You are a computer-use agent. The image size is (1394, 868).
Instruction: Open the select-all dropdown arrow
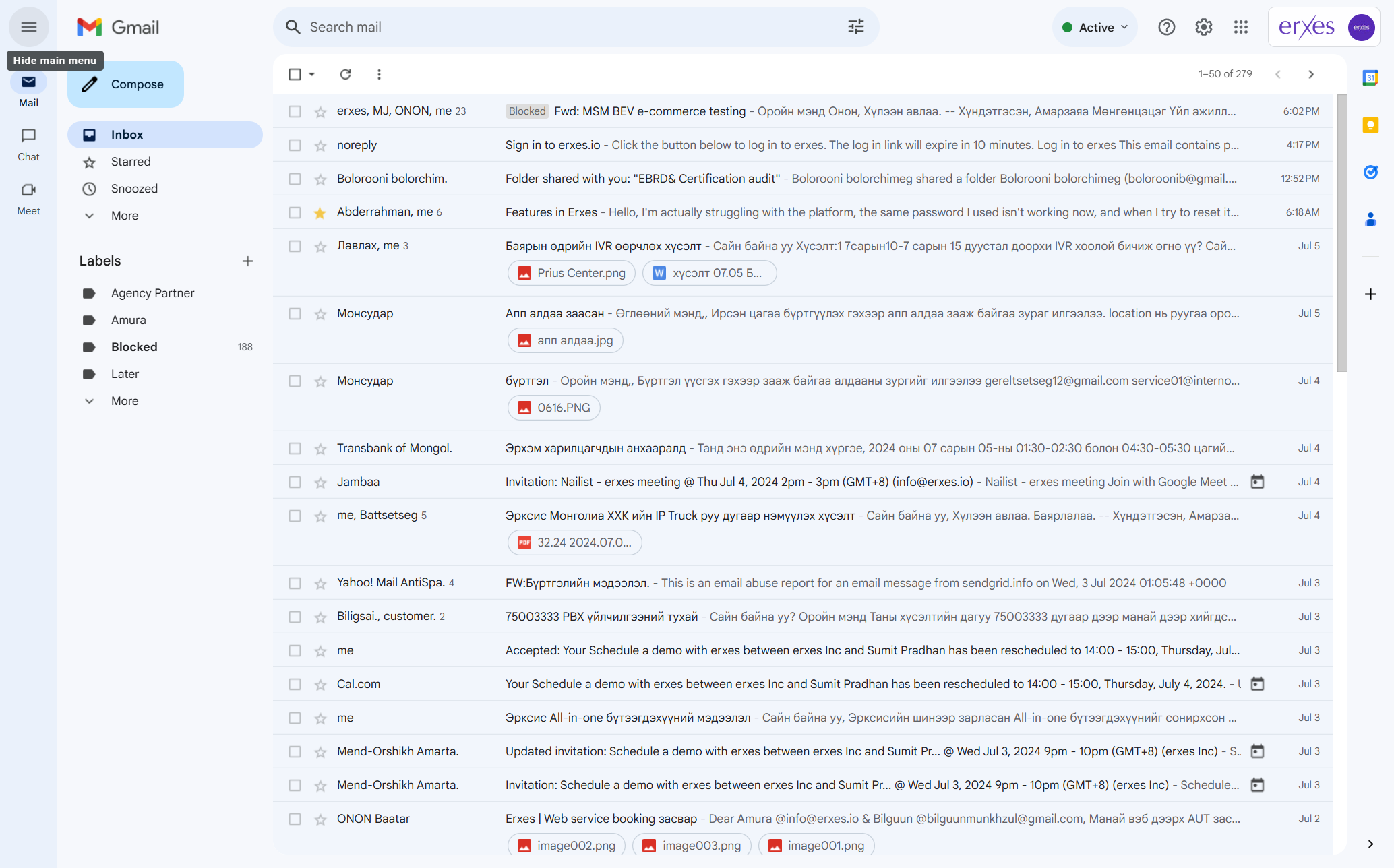(312, 74)
